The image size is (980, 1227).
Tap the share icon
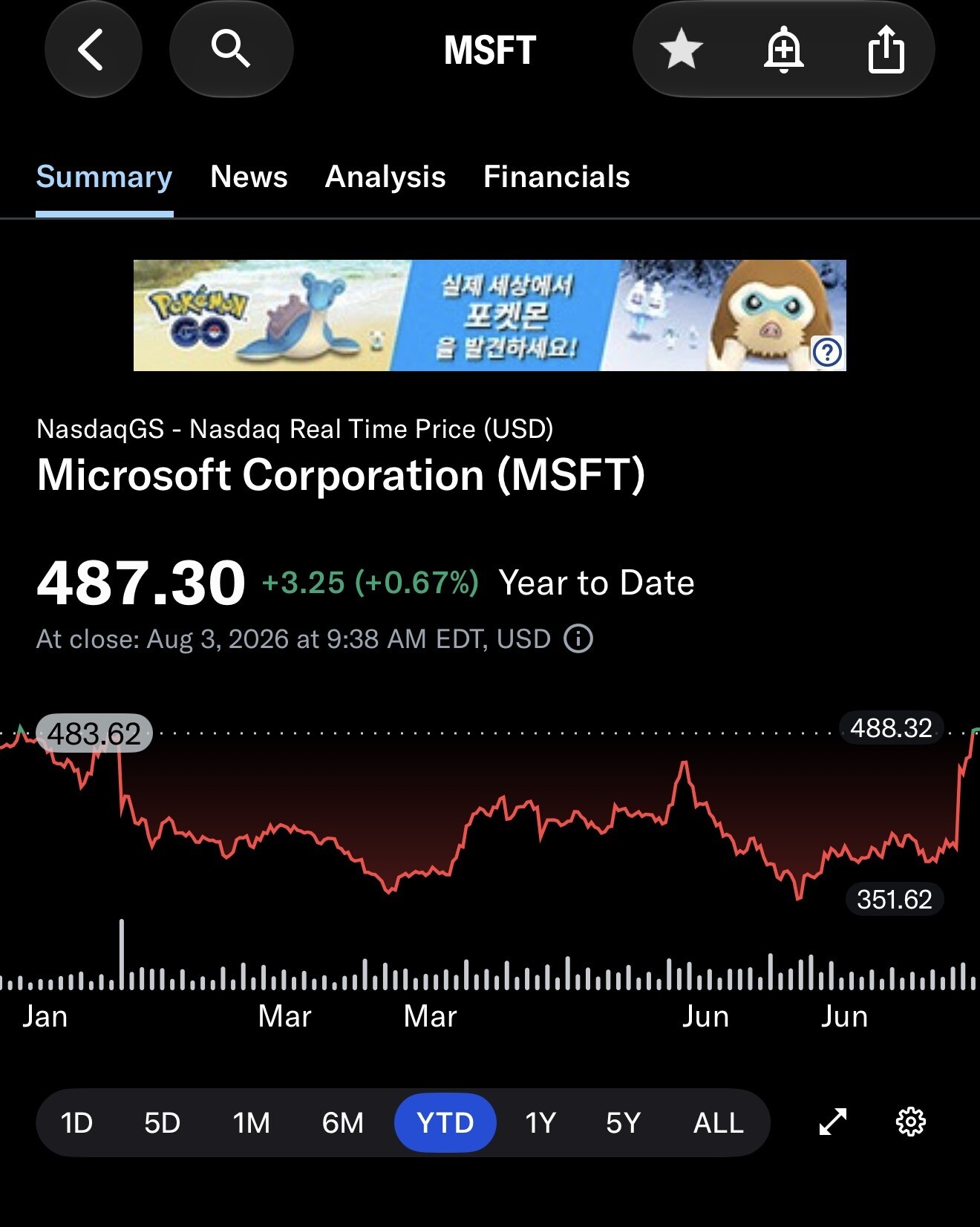(886, 50)
